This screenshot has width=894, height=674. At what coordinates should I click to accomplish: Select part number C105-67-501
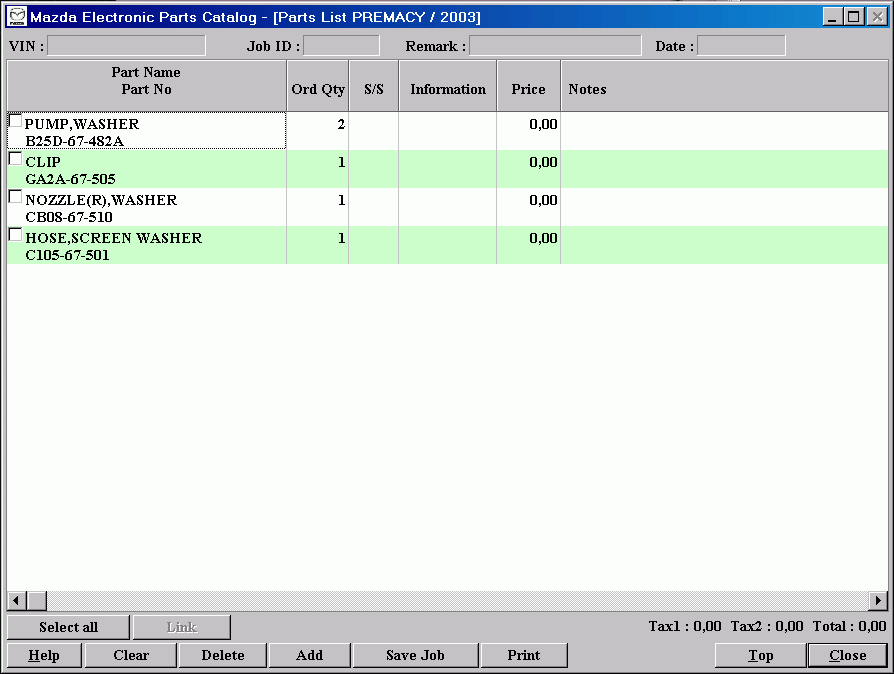[x=67, y=255]
